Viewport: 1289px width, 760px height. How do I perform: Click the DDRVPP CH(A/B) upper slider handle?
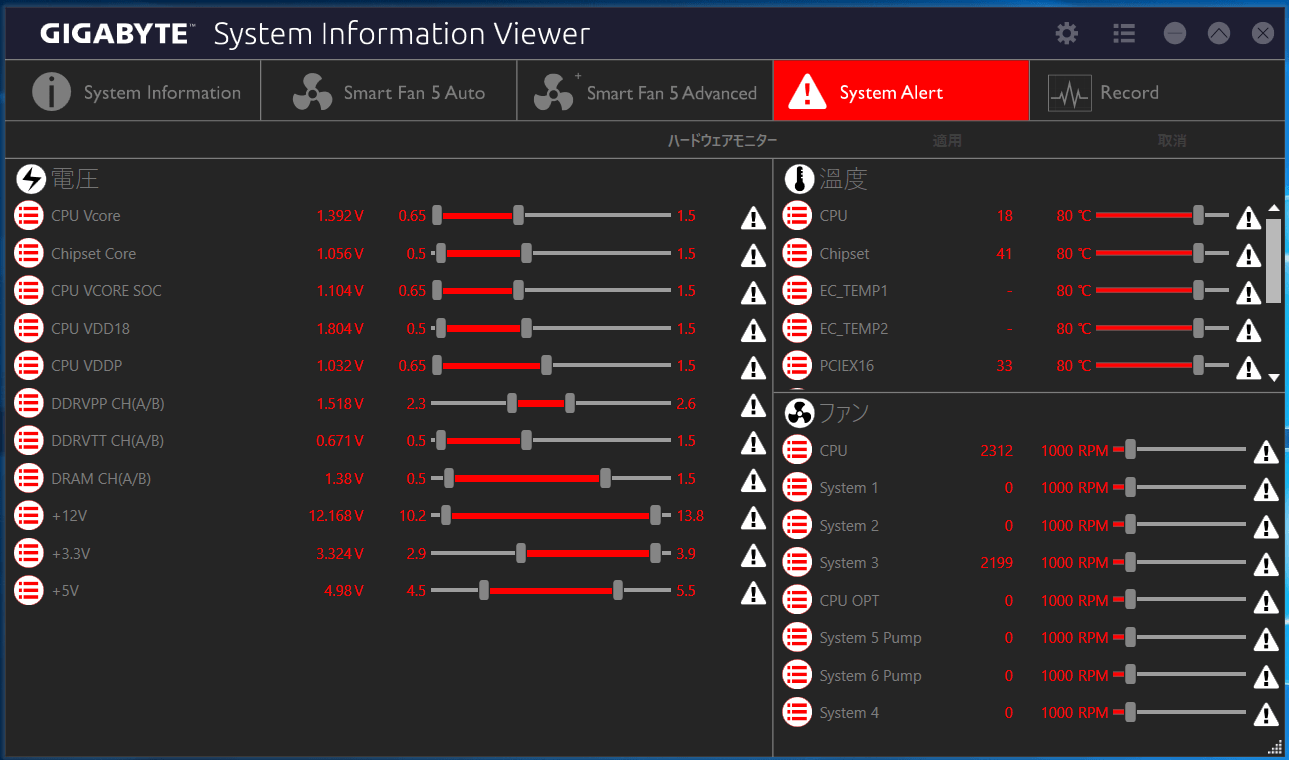coord(570,403)
